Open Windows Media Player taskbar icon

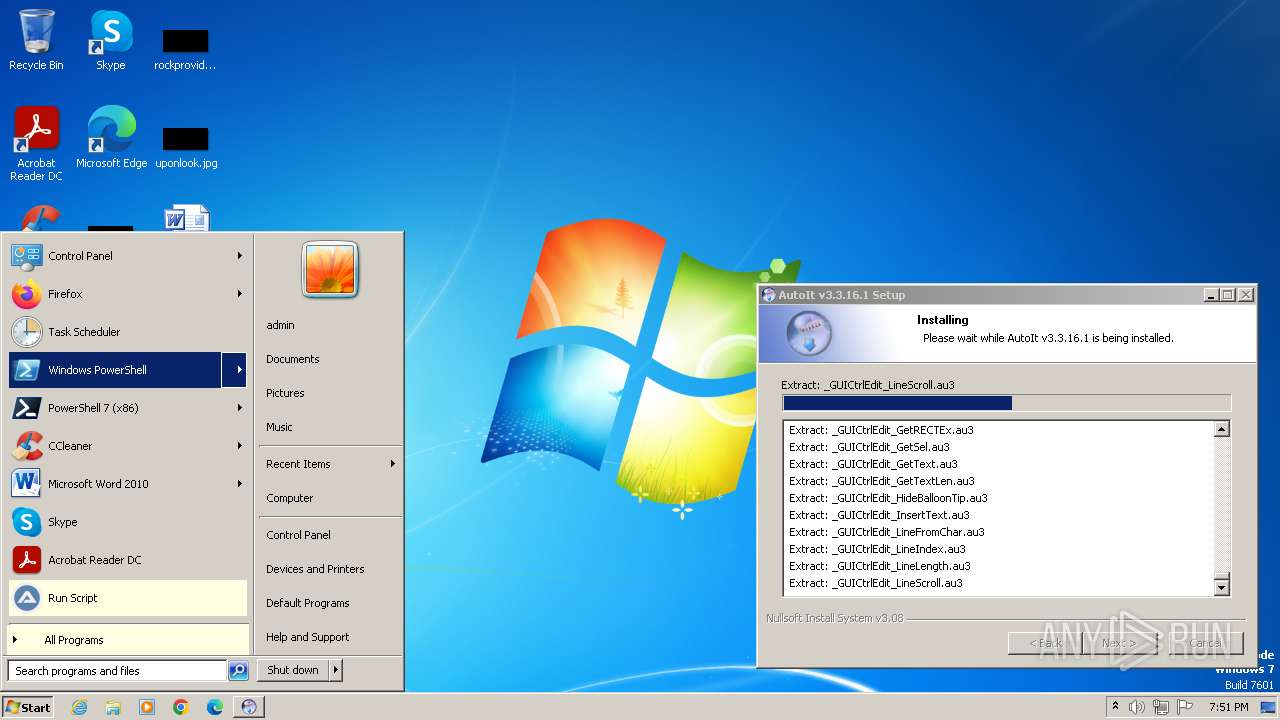click(147, 707)
